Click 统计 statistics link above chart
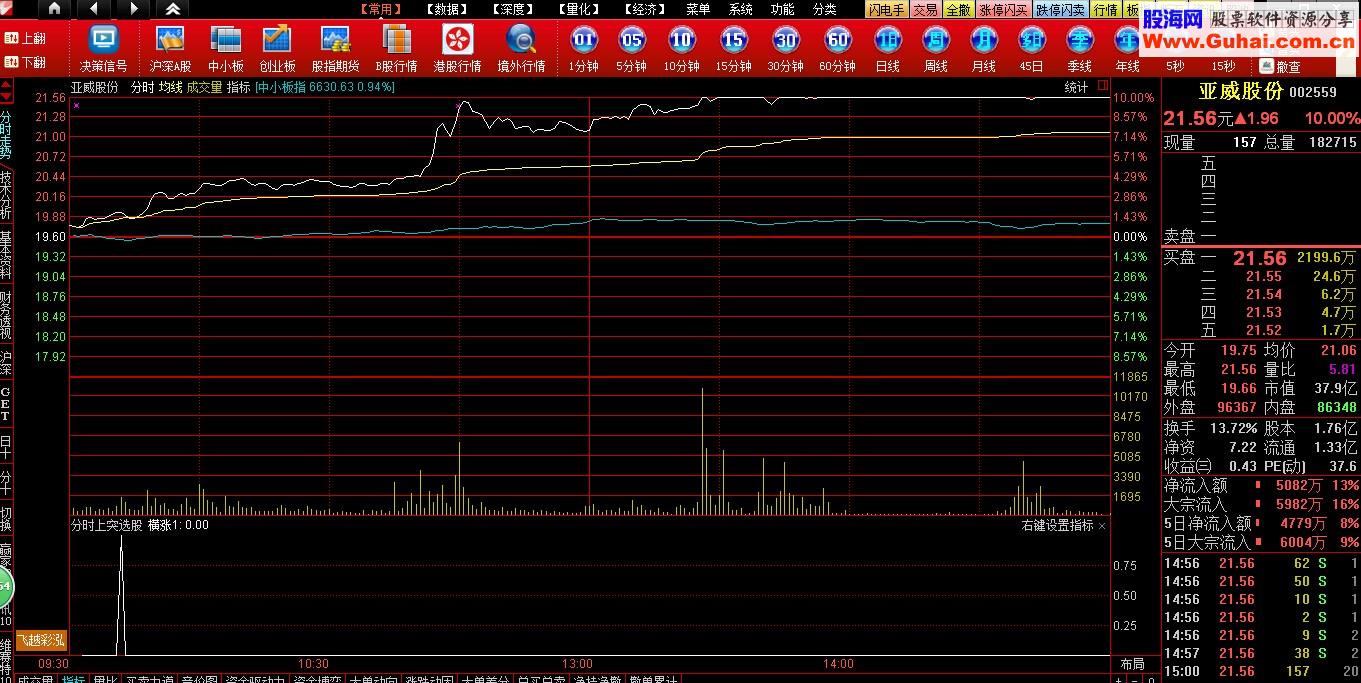Image resolution: width=1361 pixels, height=683 pixels. [1076, 87]
